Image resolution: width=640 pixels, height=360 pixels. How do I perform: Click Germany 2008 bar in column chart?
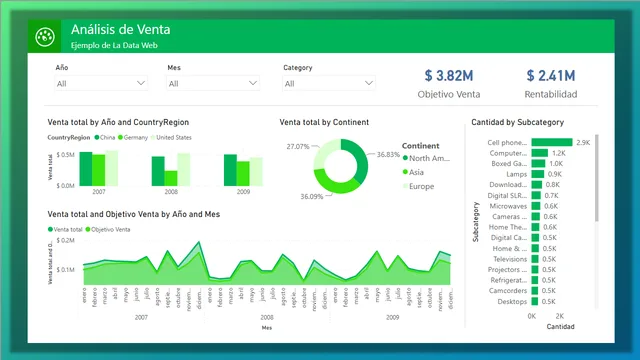[171, 178]
